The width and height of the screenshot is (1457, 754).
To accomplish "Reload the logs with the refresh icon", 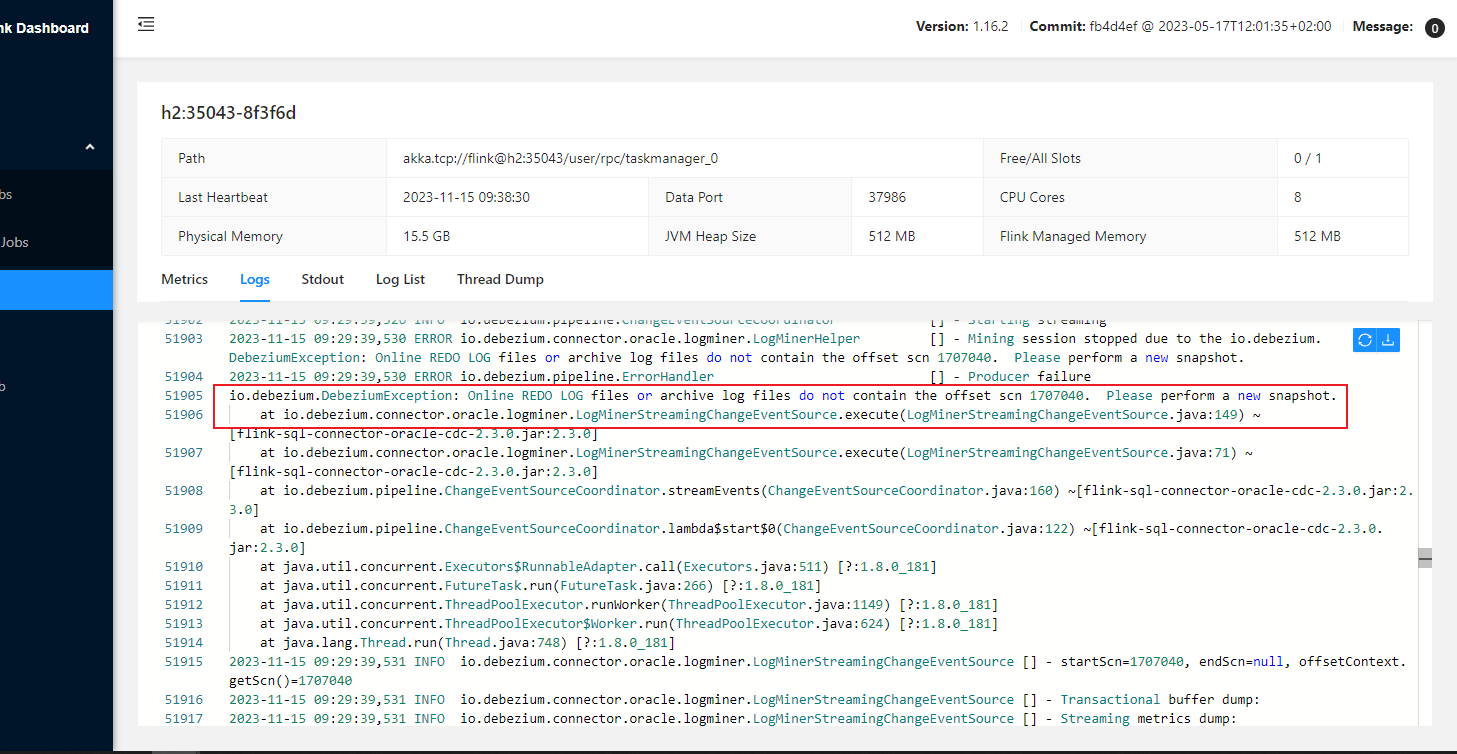I will click(1364, 340).
